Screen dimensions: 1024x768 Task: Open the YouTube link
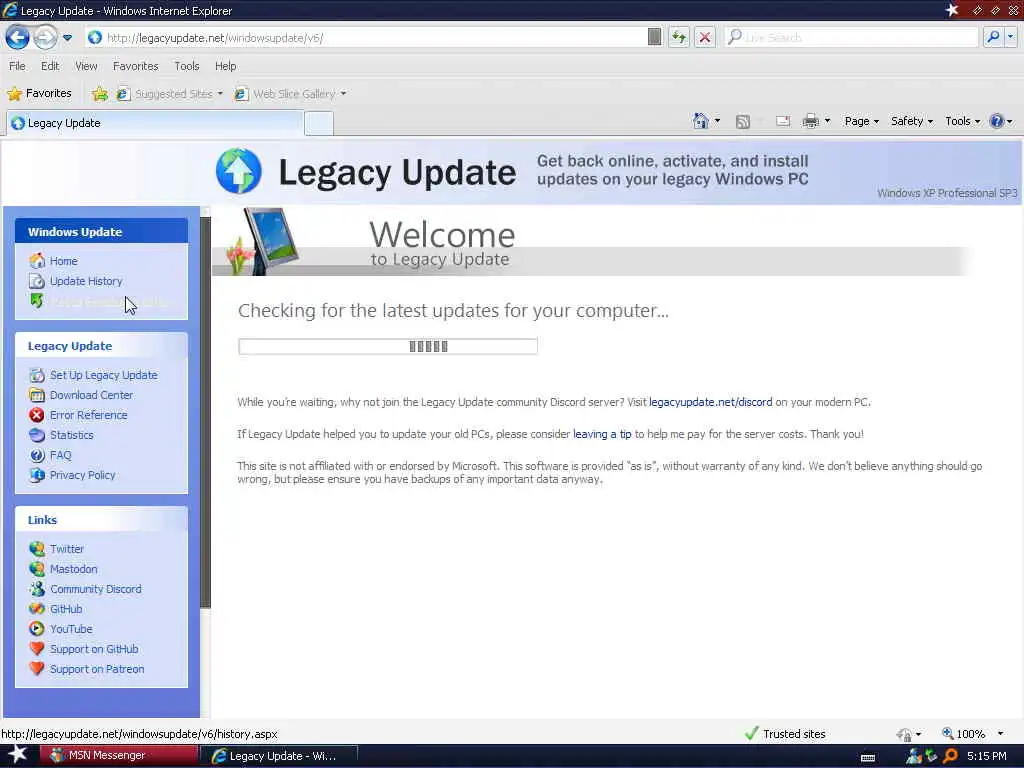coord(71,629)
